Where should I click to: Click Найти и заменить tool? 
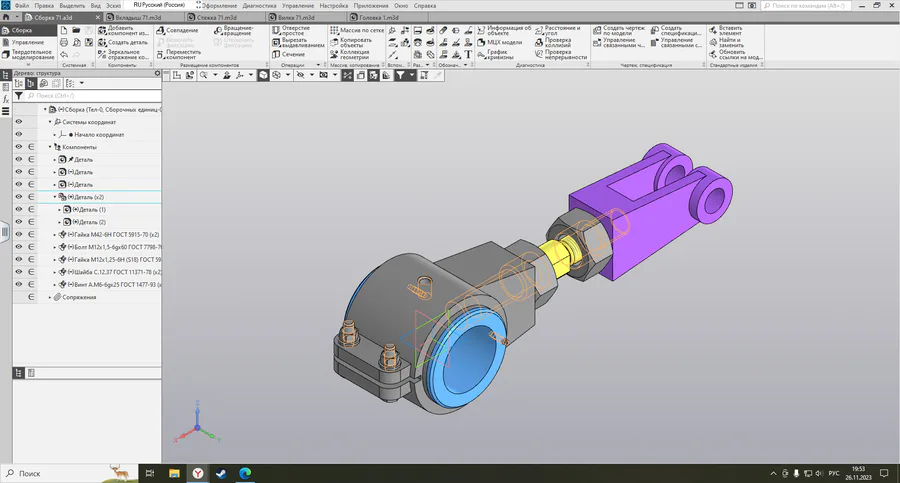tap(726, 42)
